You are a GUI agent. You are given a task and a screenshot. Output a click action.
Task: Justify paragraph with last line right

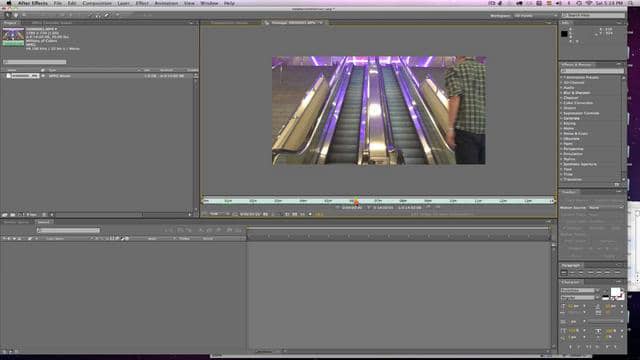[x=607, y=272]
